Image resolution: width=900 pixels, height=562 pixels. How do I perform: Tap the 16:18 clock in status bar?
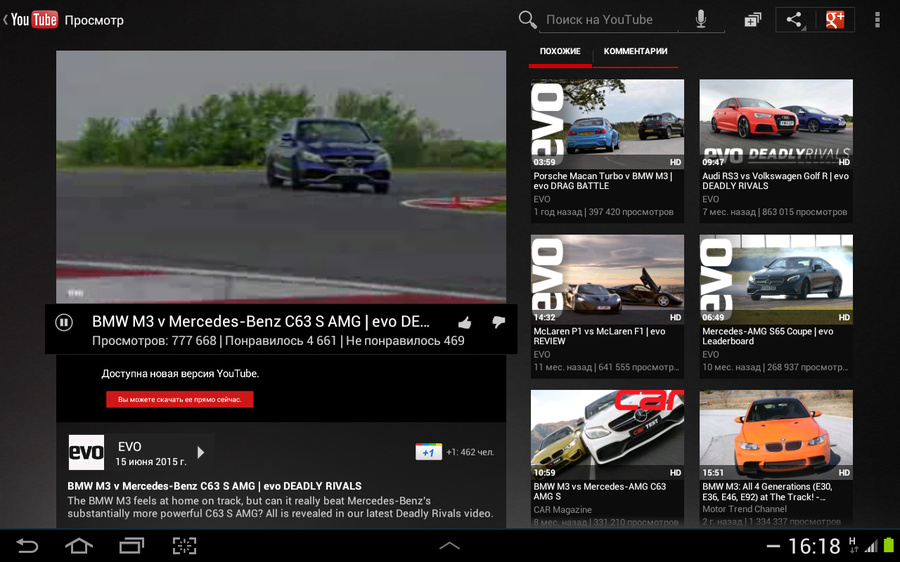814,546
